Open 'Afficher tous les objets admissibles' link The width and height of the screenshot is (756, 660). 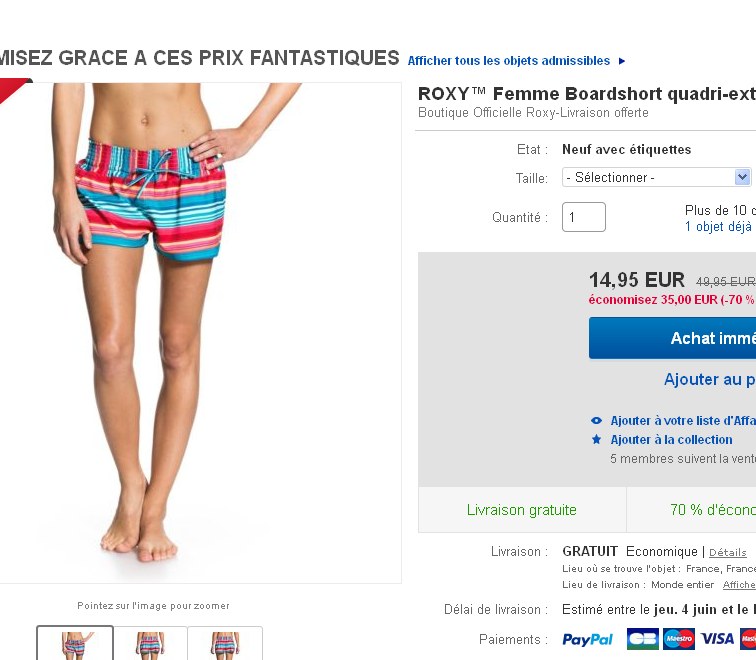[508, 61]
